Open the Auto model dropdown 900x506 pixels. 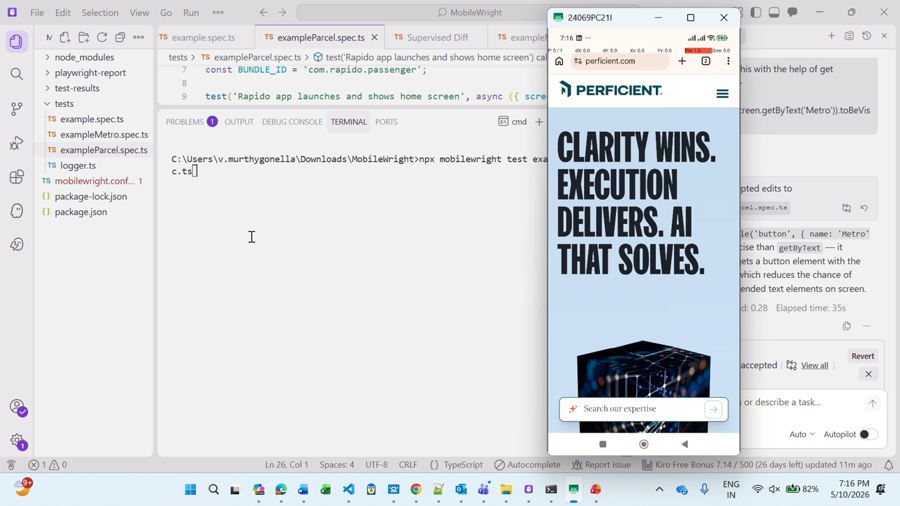tap(802, 434)
